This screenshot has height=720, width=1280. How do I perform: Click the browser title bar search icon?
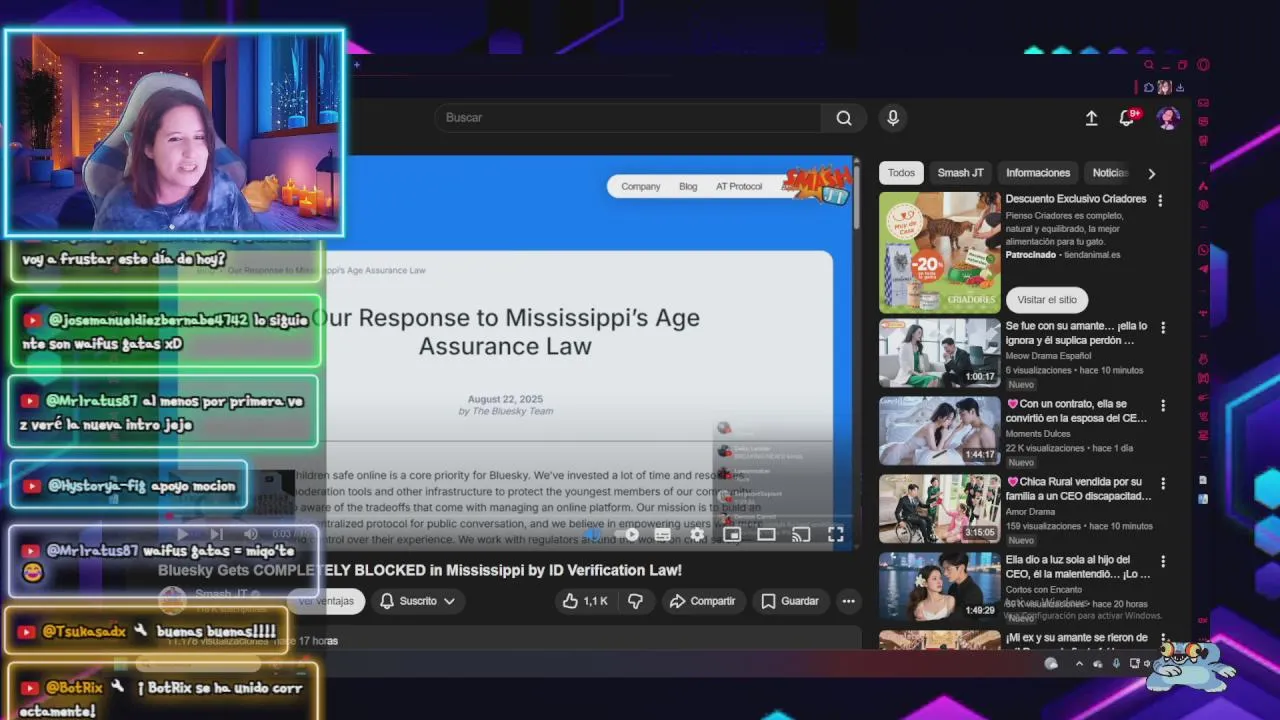(x=1149, y=65)
